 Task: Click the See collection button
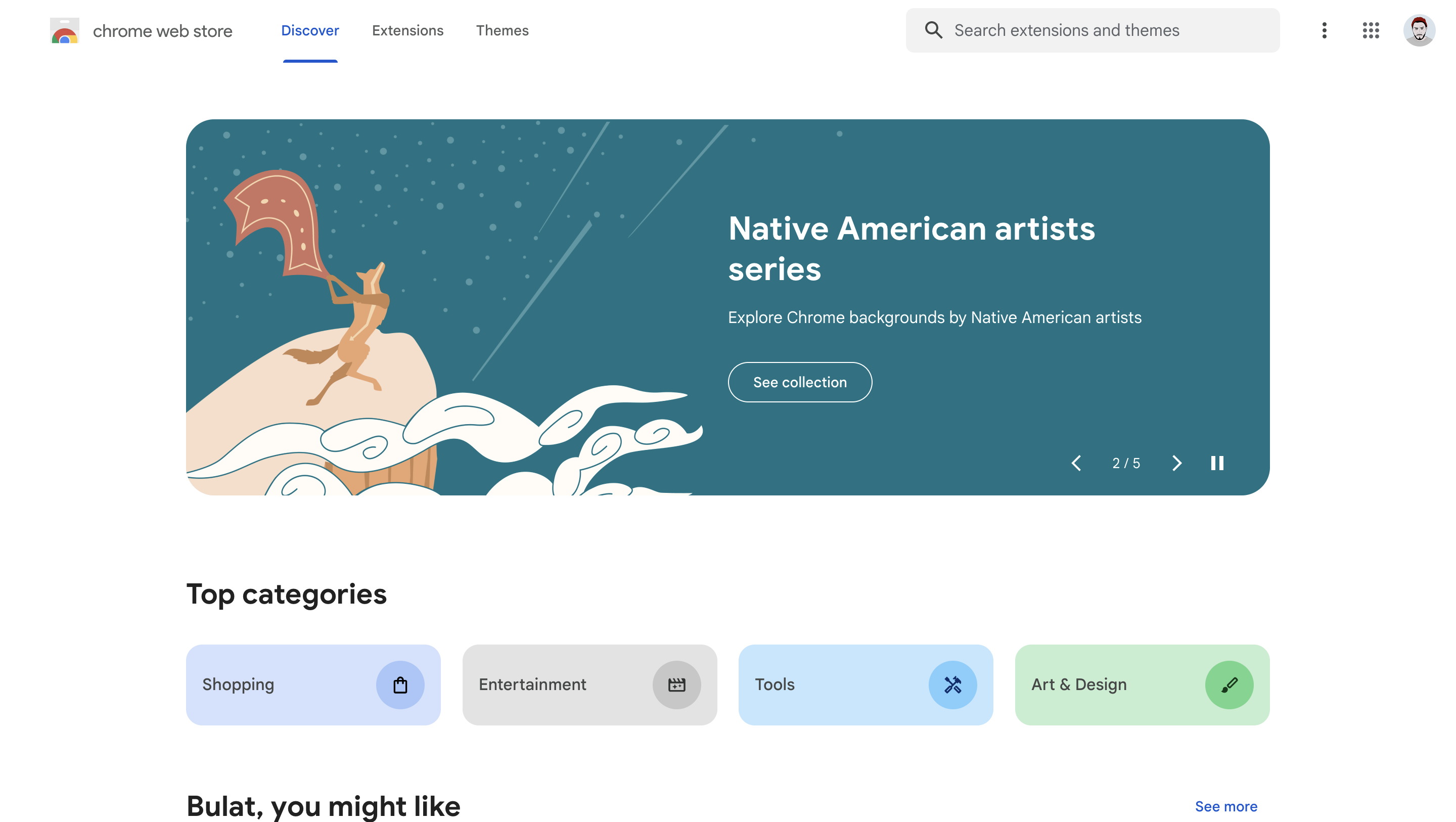(x=800, y=382)
